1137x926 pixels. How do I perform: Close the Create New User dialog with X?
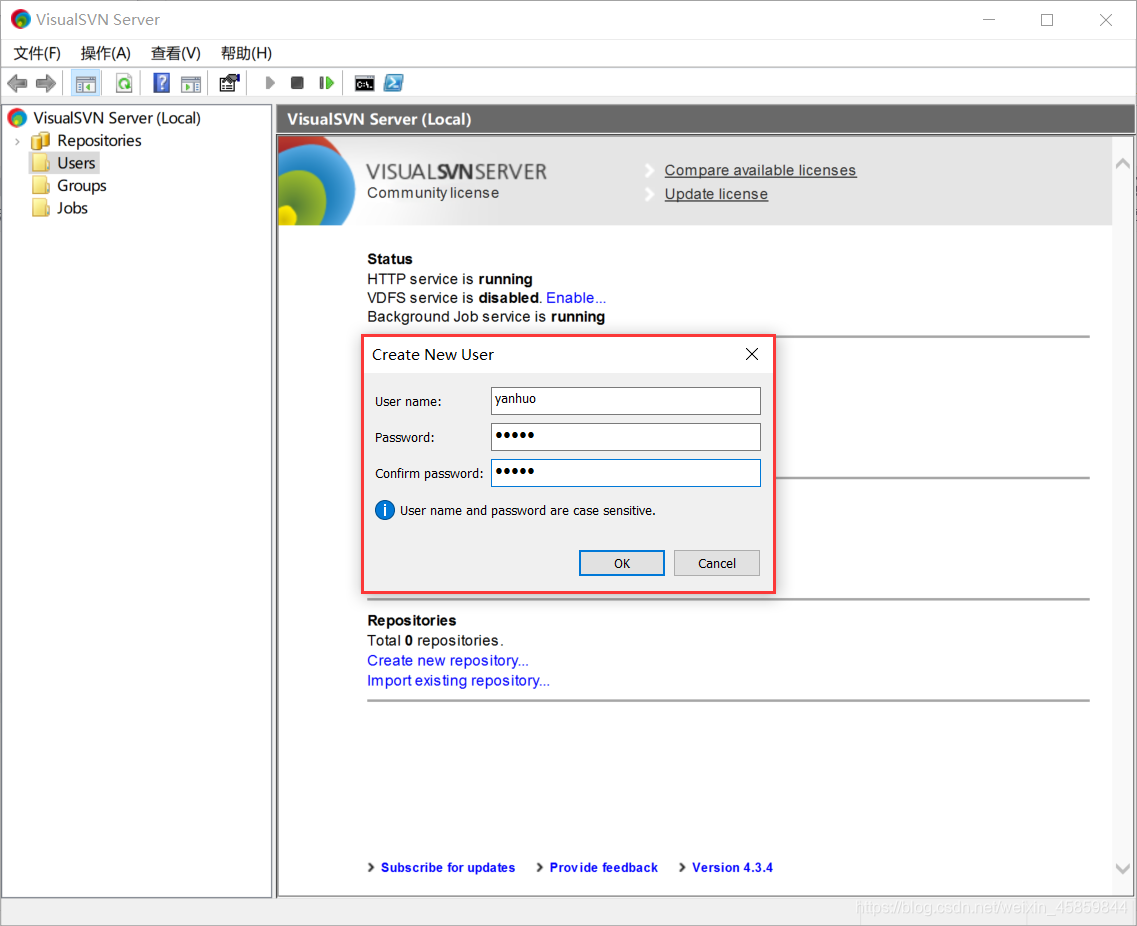752,354
